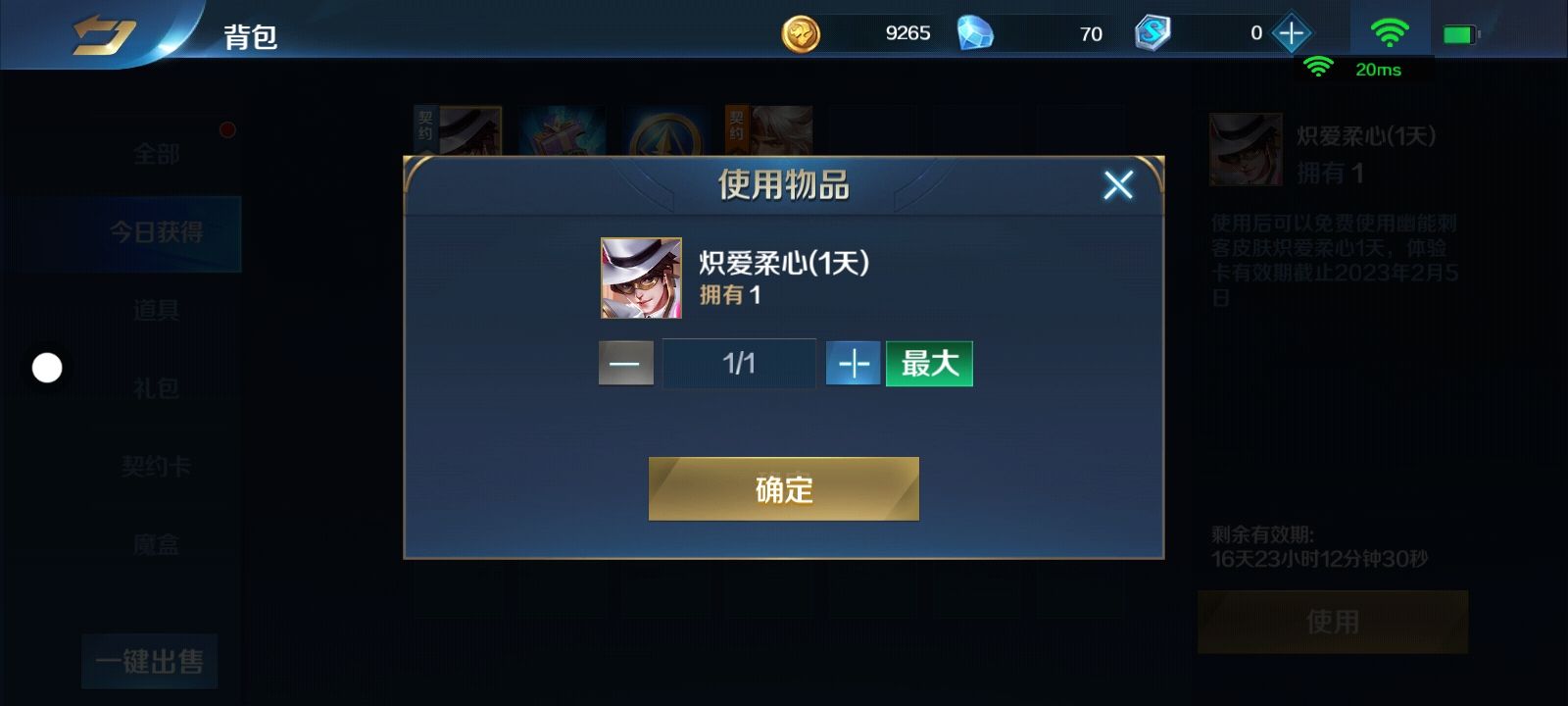Screen dimensions: 1568x706
Task: Tap the 一键出售 button
Action: (x=150, y=661)
